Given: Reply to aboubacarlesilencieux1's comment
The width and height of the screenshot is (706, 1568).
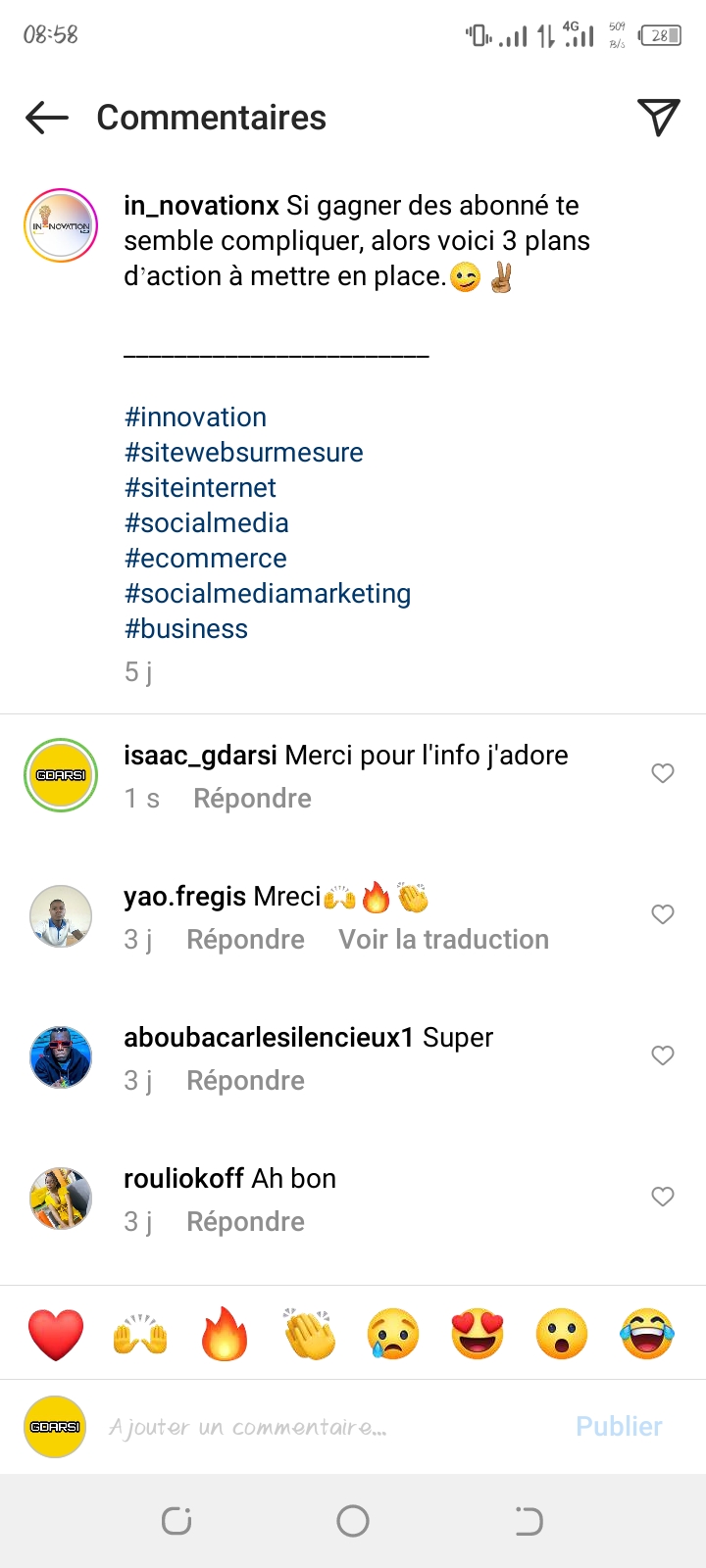Looking at the screenshot, I should click(x=245, y=1081).
